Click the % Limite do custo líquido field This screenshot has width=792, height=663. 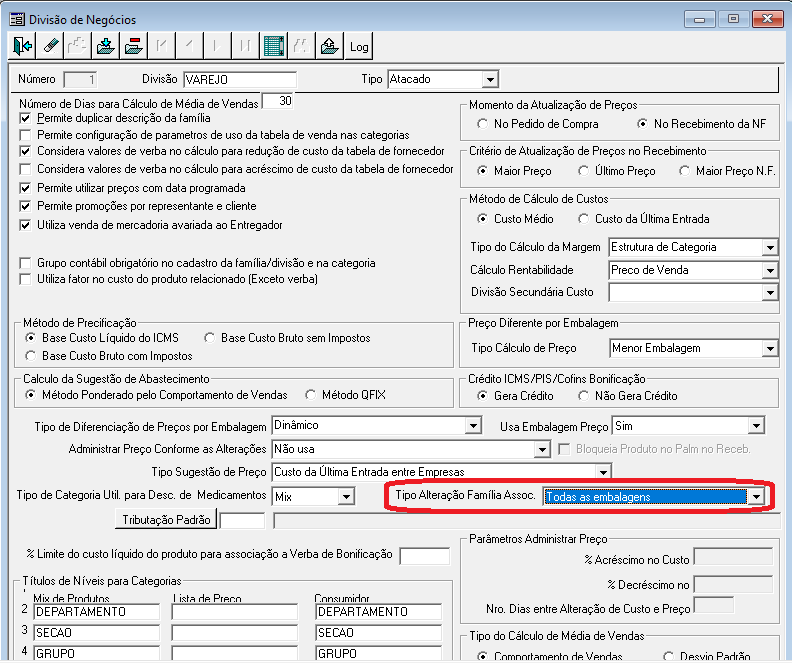(x=424, y=556)
